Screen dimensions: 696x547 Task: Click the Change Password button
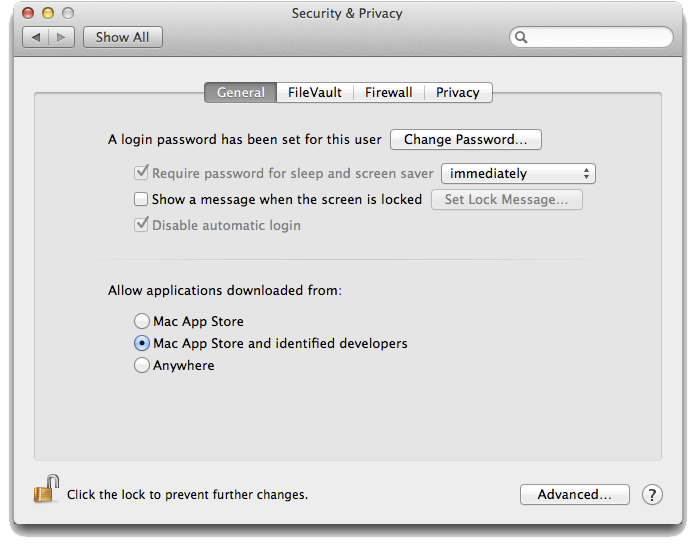tap(465, 139)
